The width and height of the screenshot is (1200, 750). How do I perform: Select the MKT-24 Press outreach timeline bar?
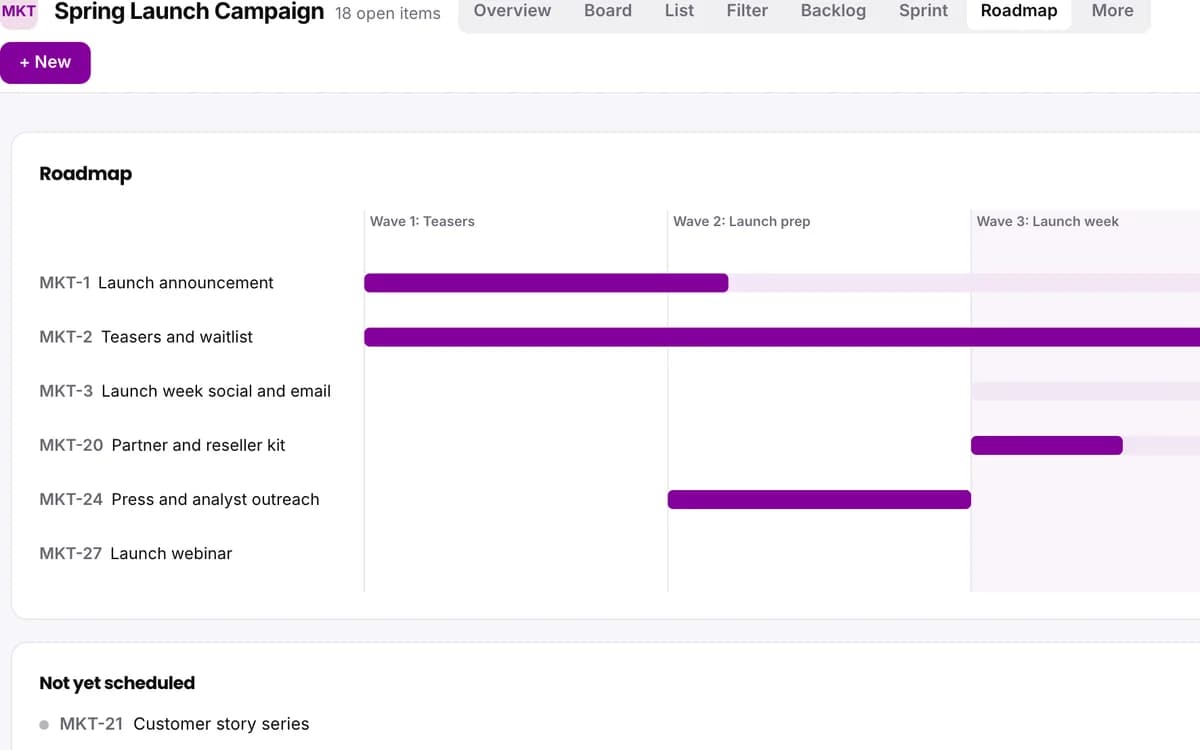coord(819,499)
